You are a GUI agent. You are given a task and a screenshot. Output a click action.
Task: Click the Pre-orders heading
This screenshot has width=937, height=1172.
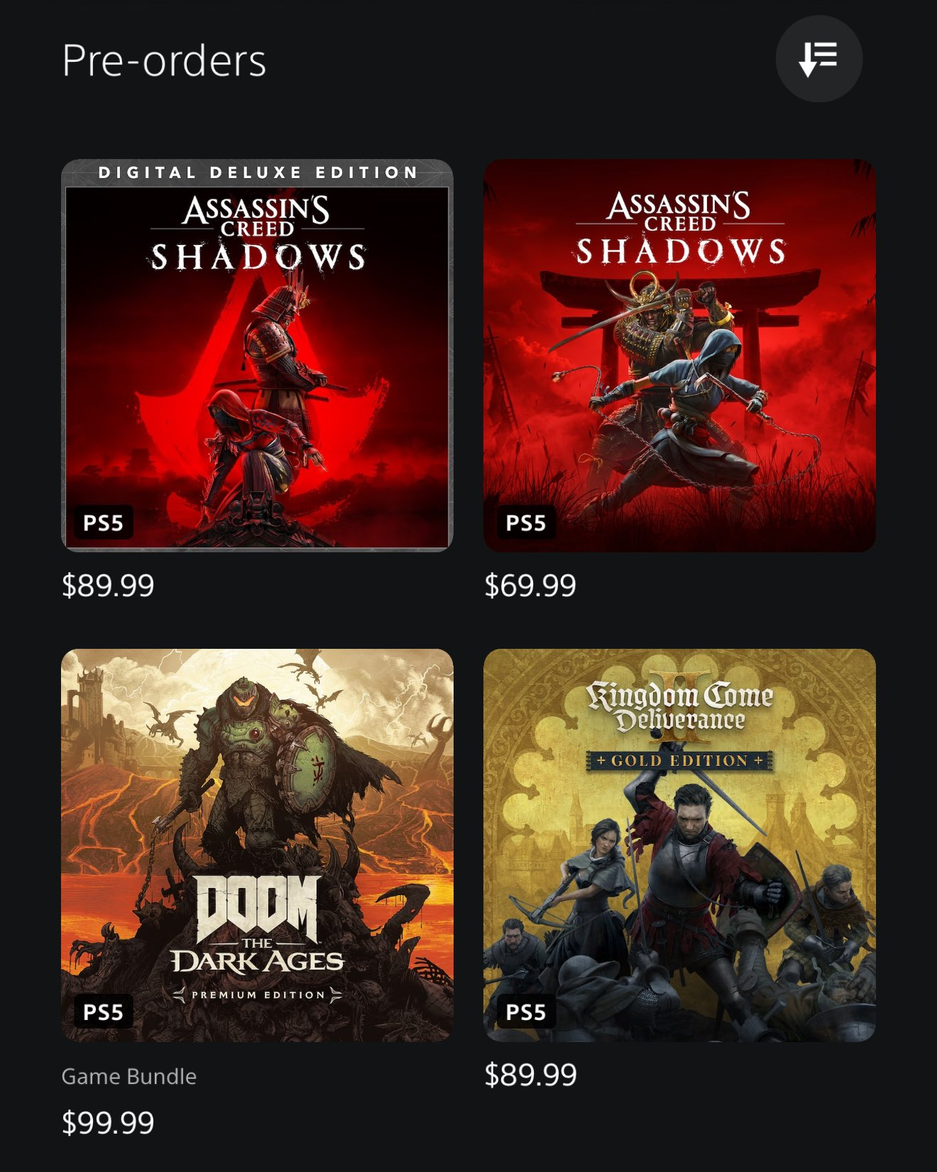164,61
